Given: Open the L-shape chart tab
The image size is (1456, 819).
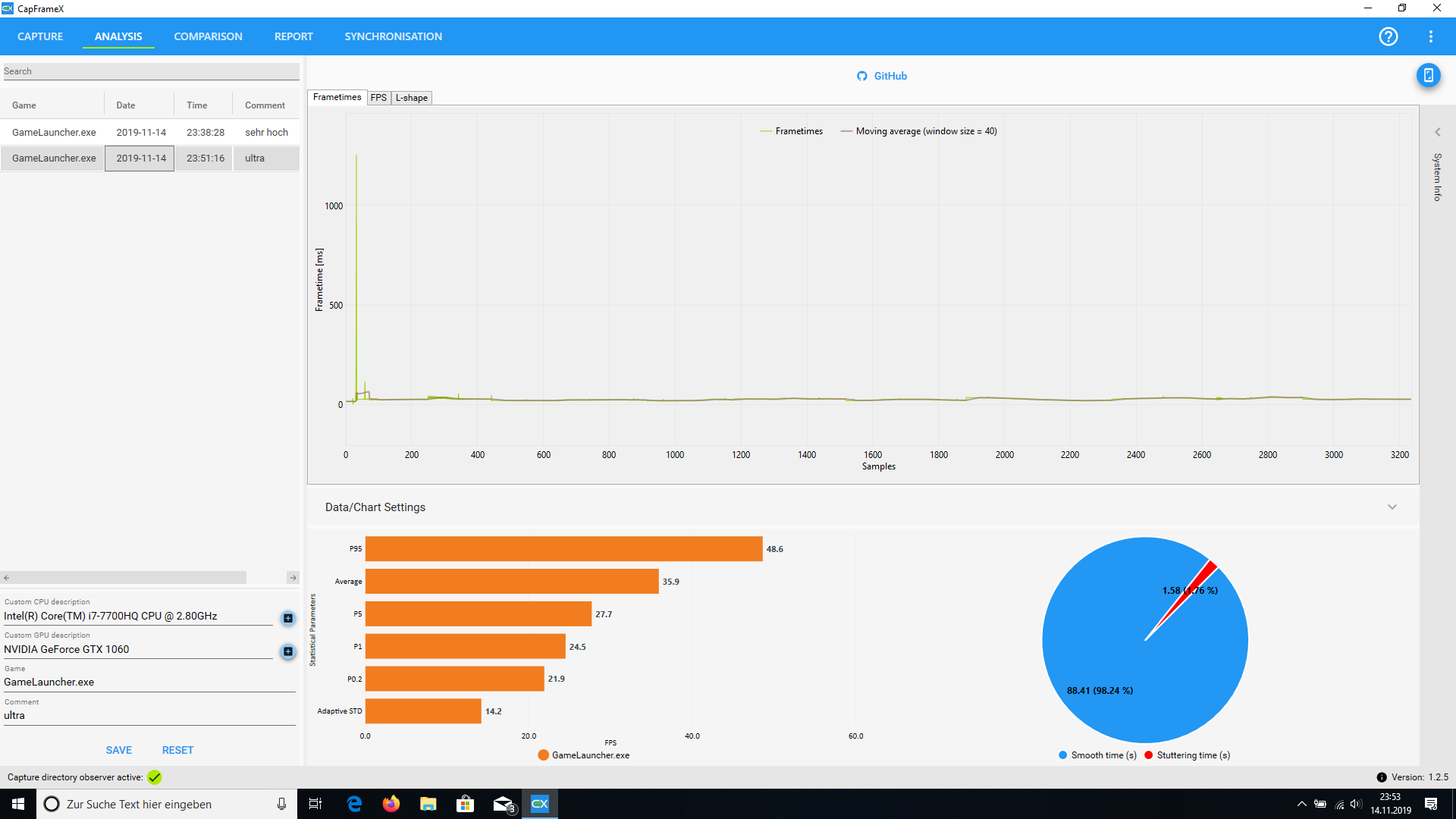Looking at the screenshot, I should pyautogui.click(x=411, y=98).
